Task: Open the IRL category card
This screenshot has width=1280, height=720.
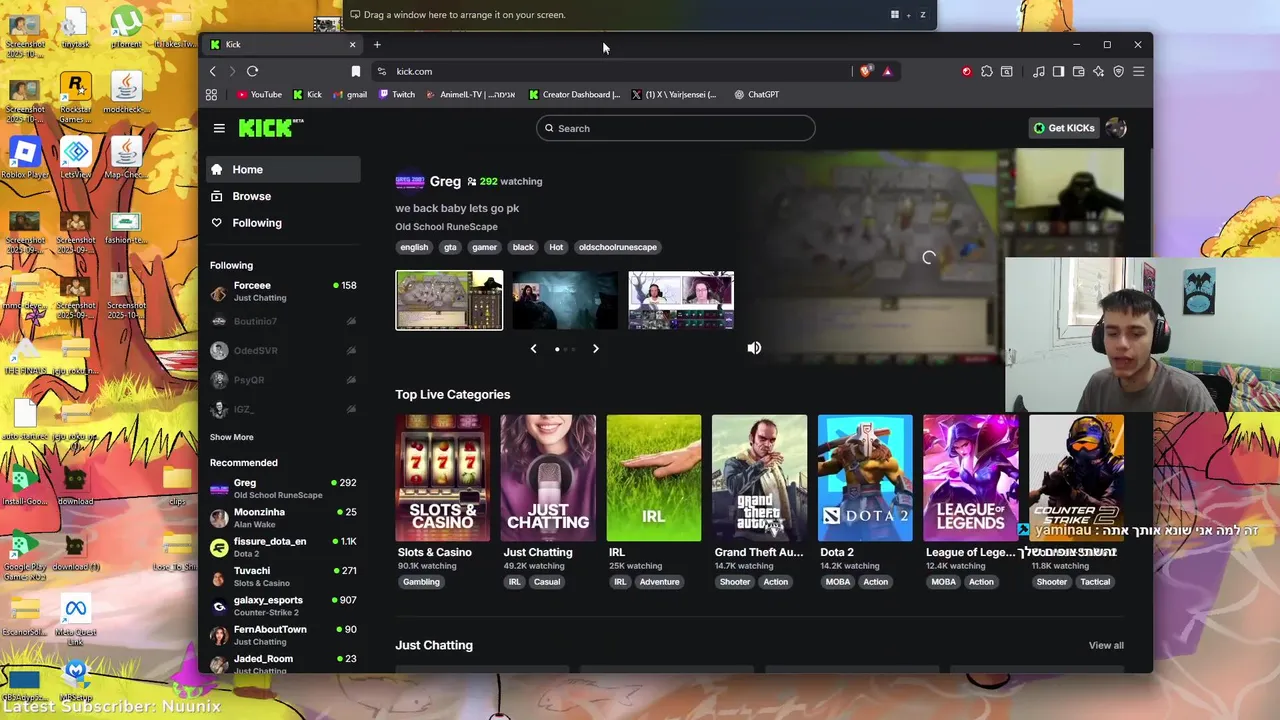Action: (654, 478)
